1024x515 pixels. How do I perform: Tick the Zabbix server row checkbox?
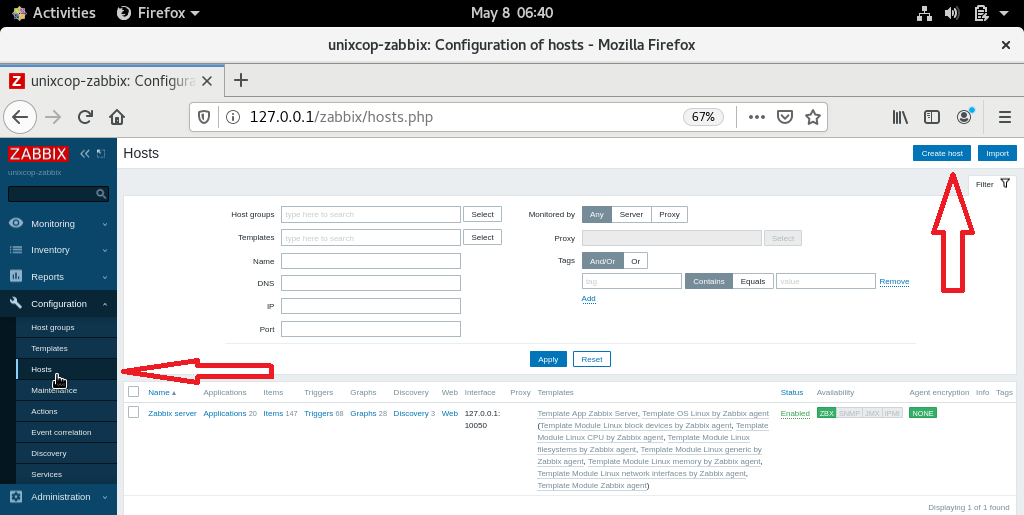pyautogui.click(x=134, y=413)
